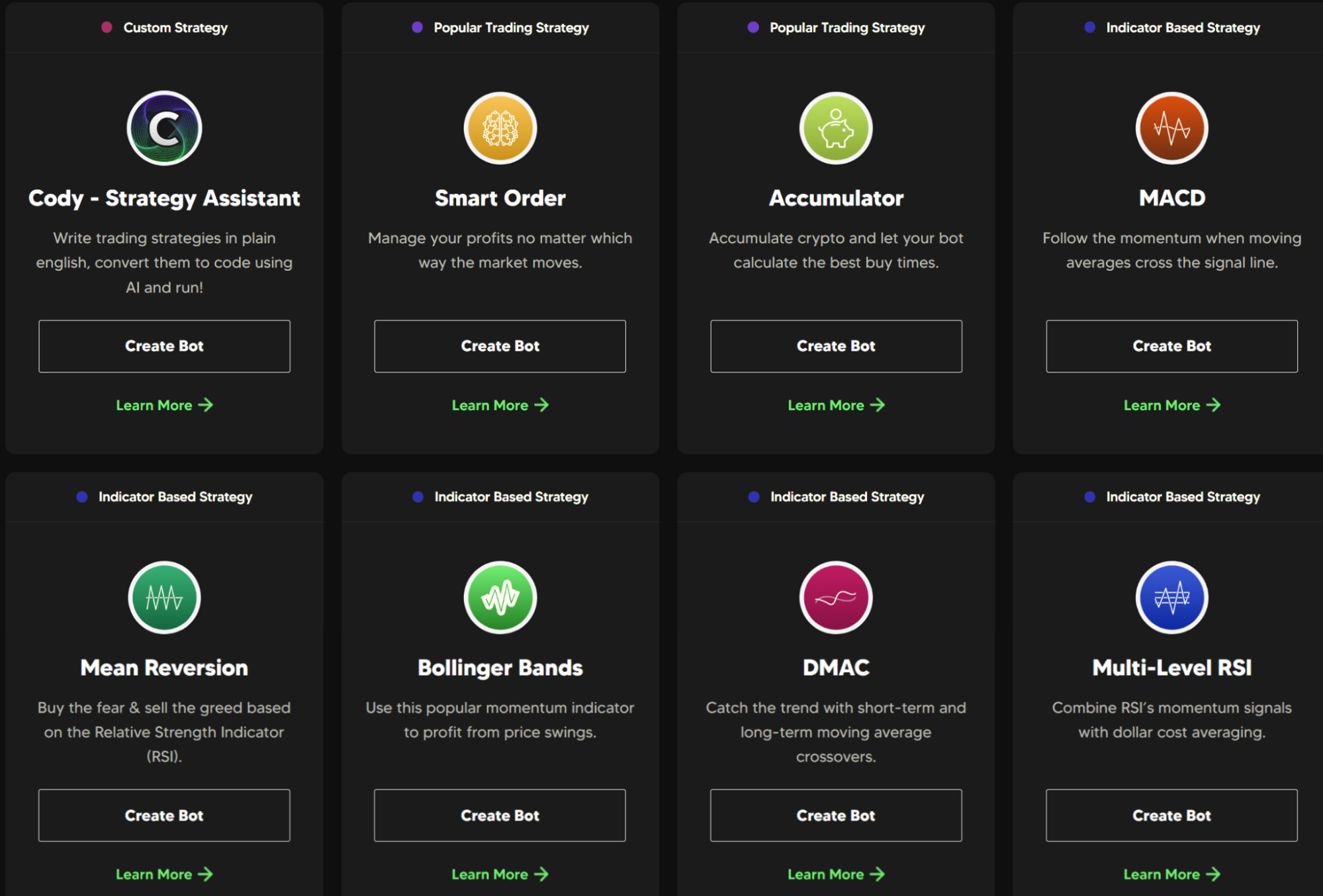Click description 'Use this popular momentum indicator'
Viewport: 1323px width, 896px height.
tap(500, 720)
